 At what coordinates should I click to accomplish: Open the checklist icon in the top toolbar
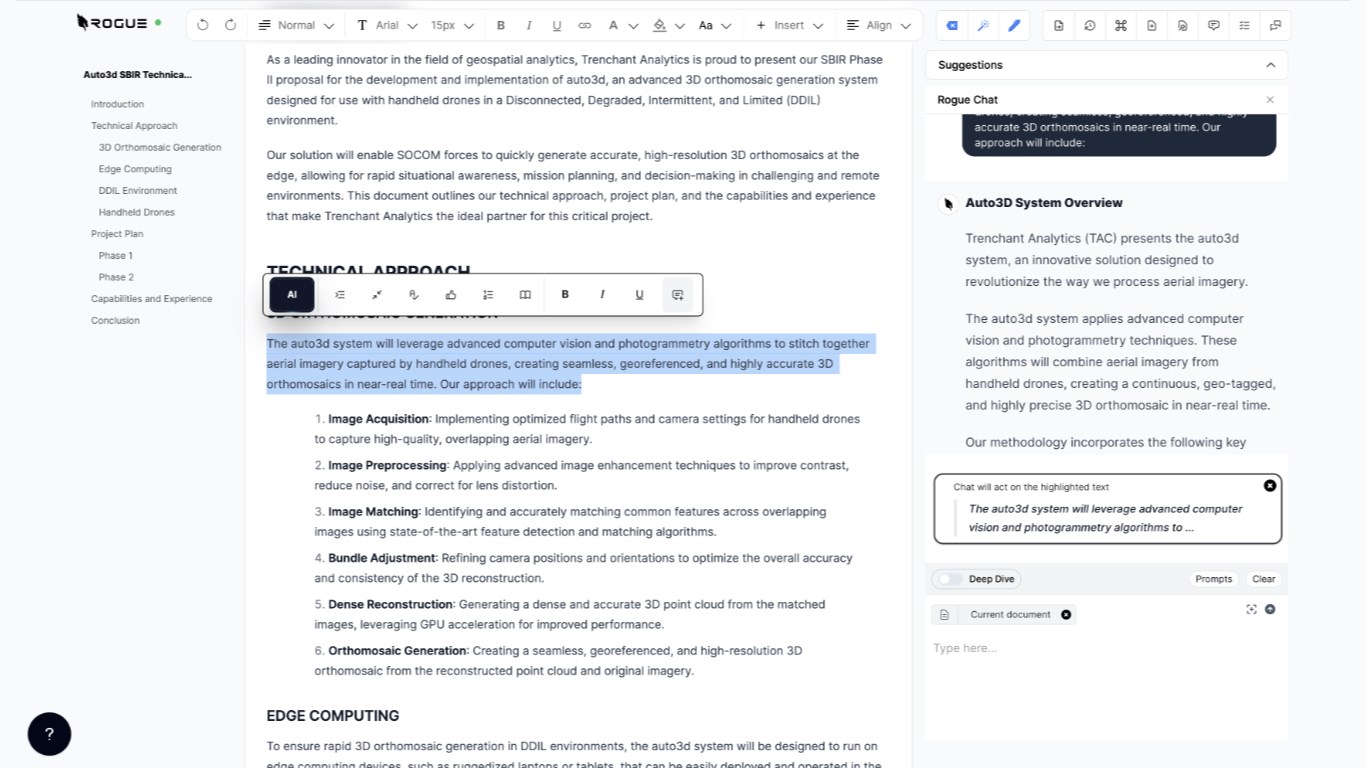pos(1245,25)
